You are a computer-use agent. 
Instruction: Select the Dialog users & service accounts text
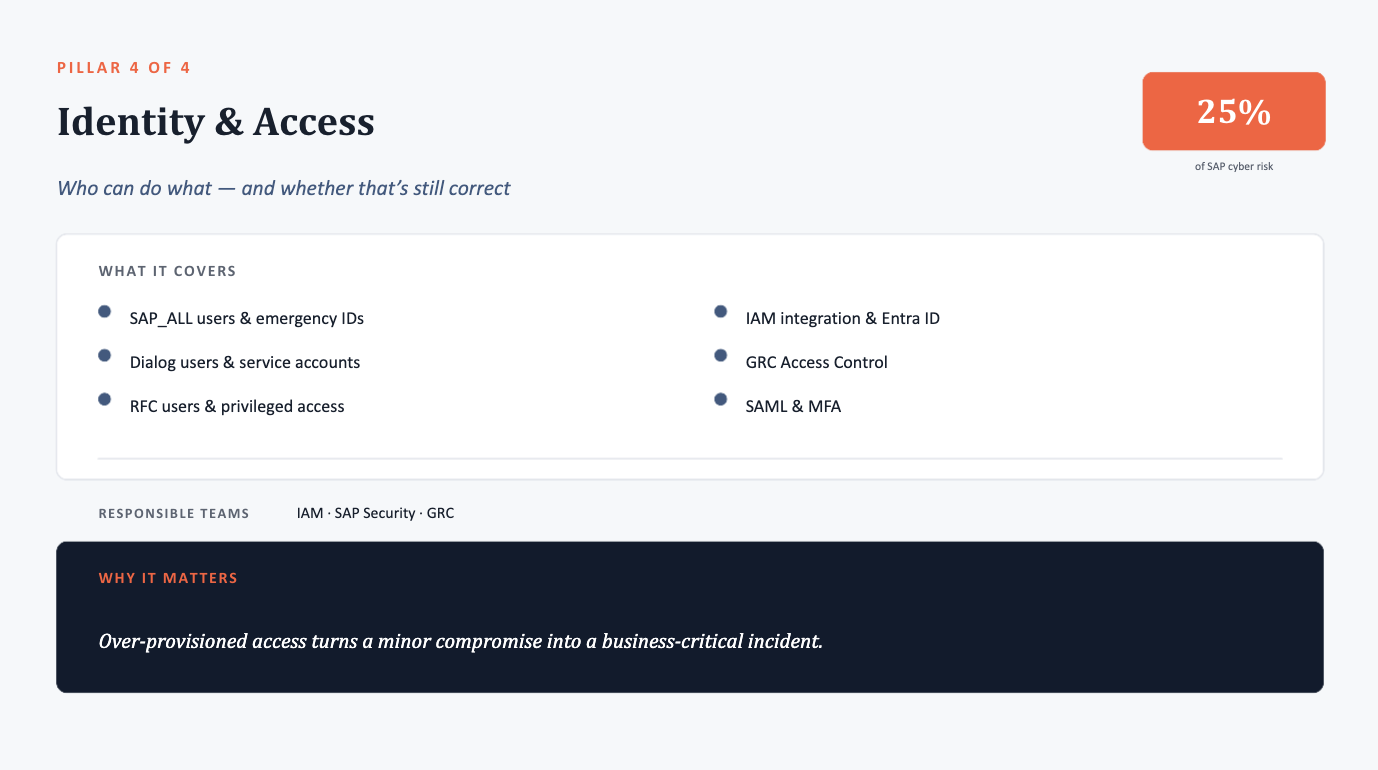click(x=245, y=363)
